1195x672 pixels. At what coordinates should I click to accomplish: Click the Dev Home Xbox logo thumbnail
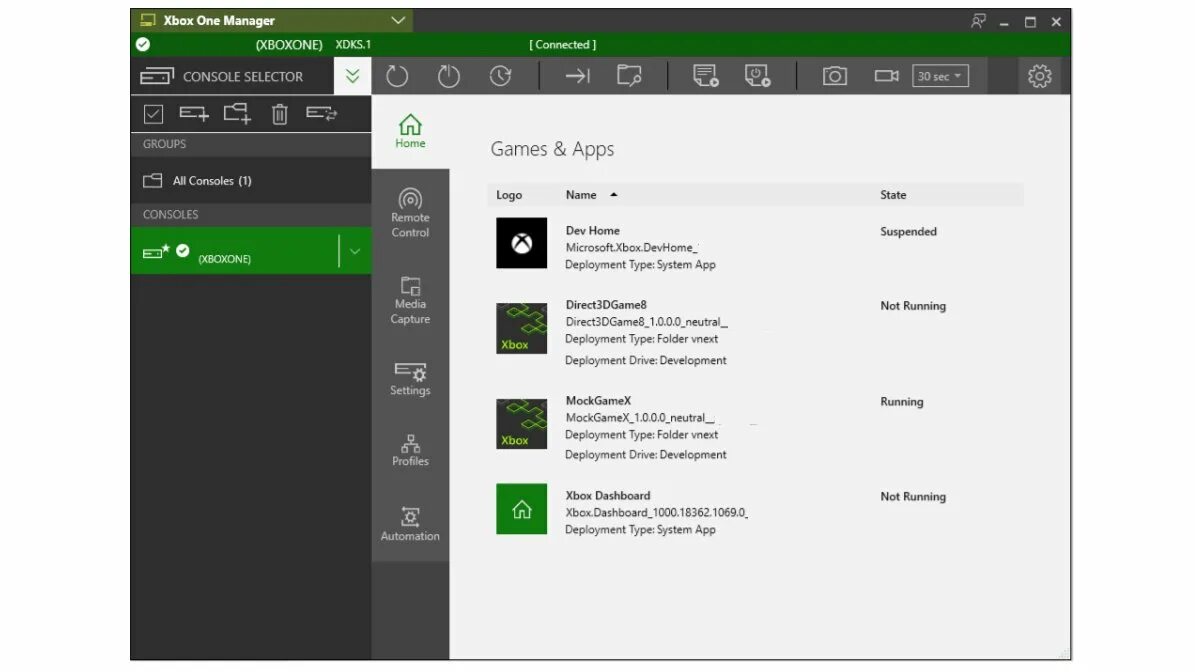point(521,243)
